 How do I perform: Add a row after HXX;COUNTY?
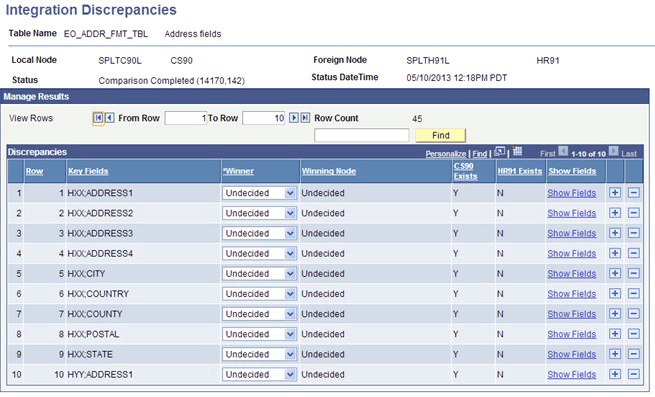615,313
